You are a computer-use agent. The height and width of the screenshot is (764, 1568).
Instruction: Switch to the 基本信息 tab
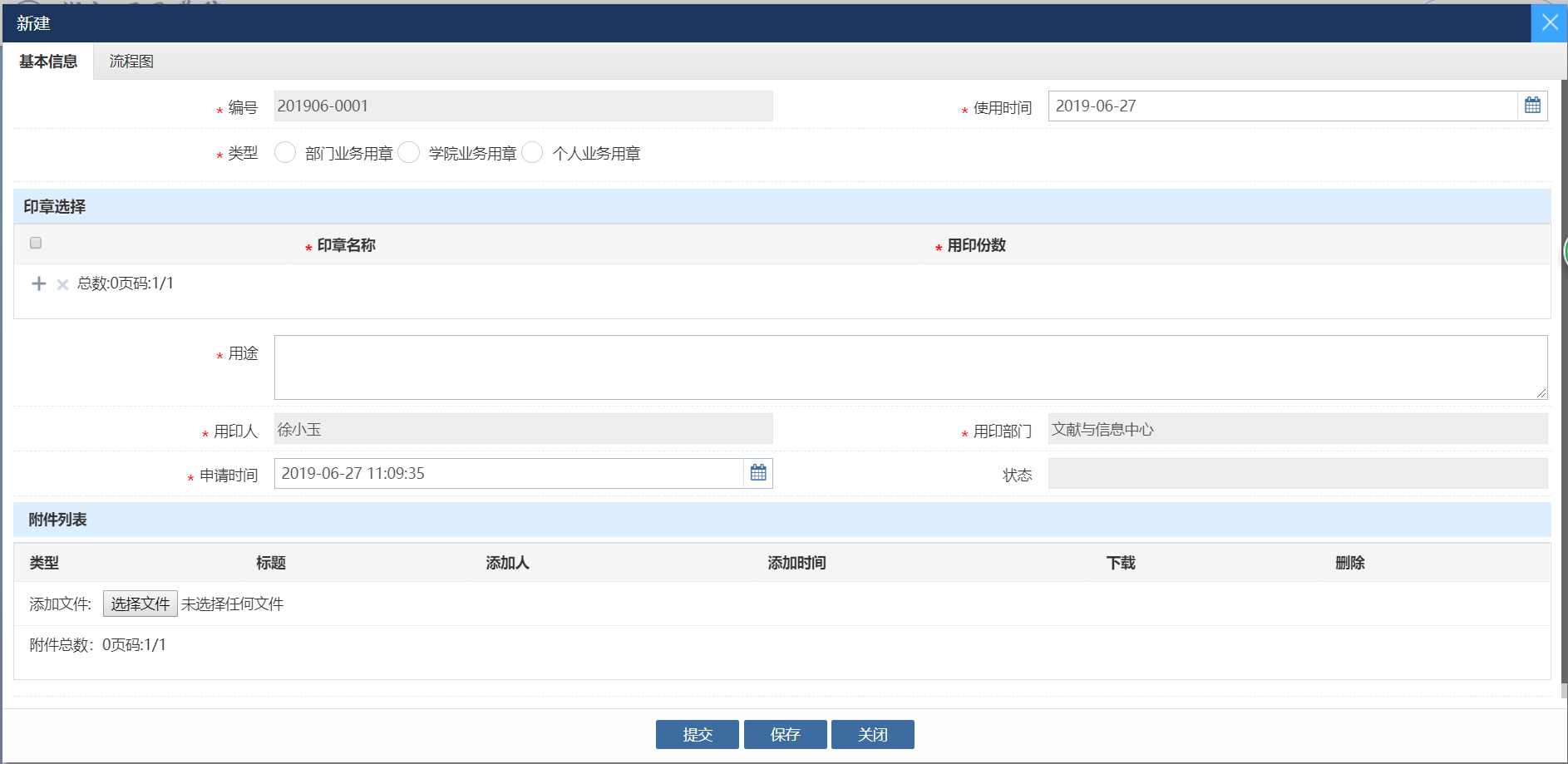point(48,62)
